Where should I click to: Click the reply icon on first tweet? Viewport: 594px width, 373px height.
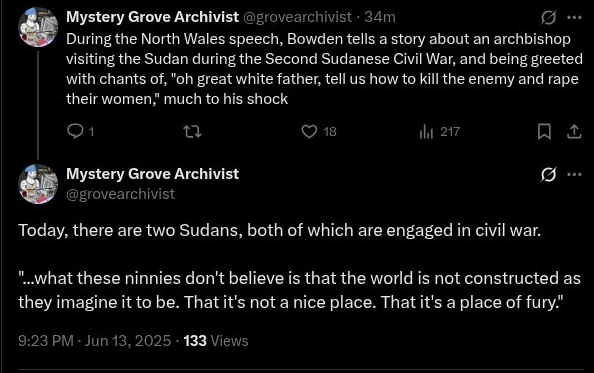(x=75, y=131)
